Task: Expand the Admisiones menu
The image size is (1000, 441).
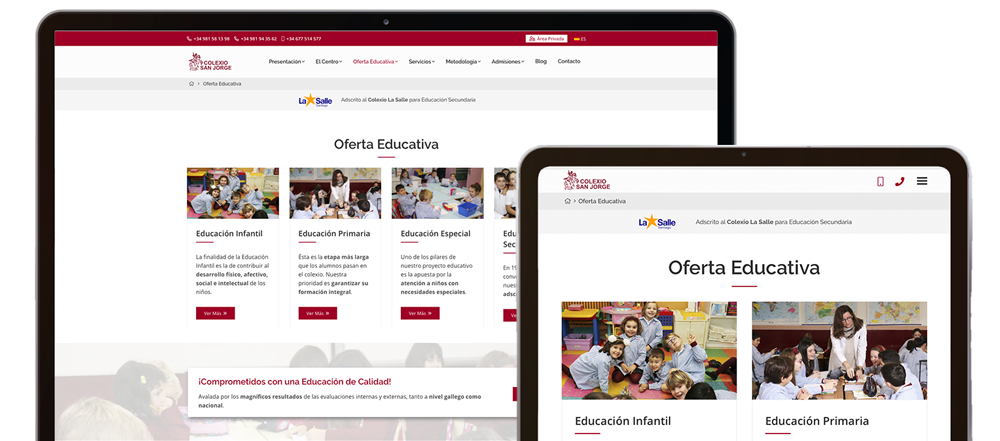Action: coord(508,61)
